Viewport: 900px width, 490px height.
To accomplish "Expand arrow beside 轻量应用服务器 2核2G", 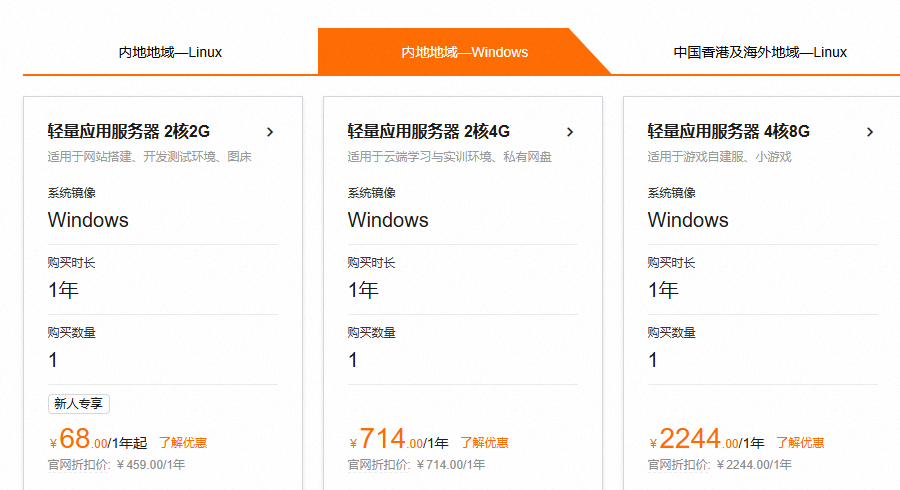I will 270,132.
